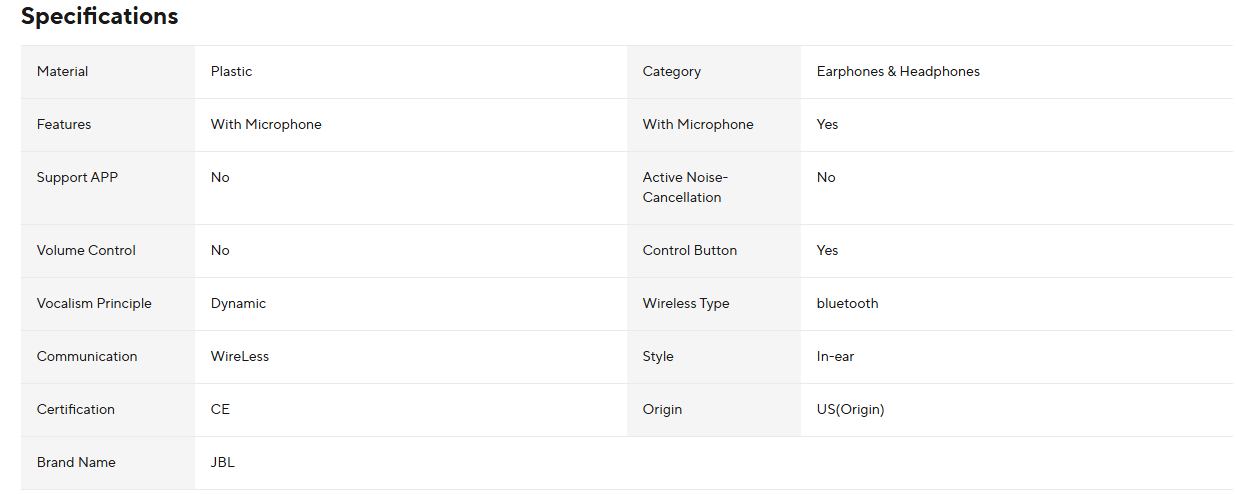This screenshot has width=1238, height=494.
Task: Click the CE certification value
Action: coord(220,410)
